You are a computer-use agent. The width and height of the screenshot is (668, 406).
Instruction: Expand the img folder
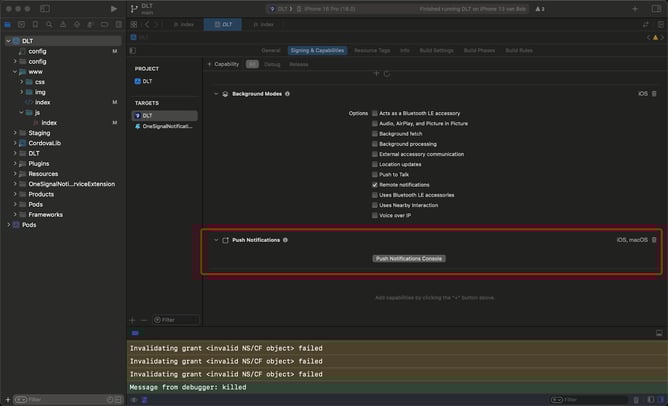pyautogui.click(x=22, y=92)
